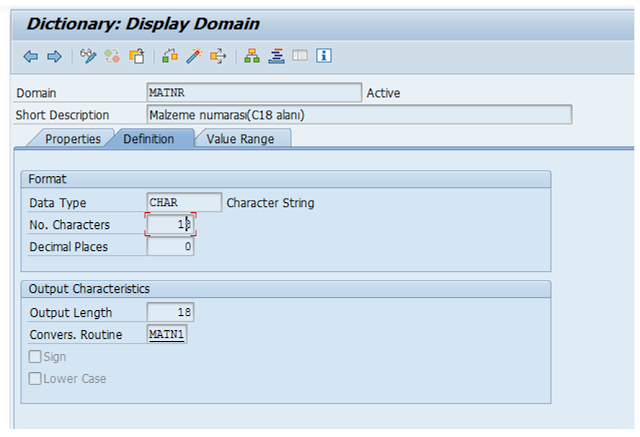
Task: Click the Forward arrow icon
Action: (54, 56)
